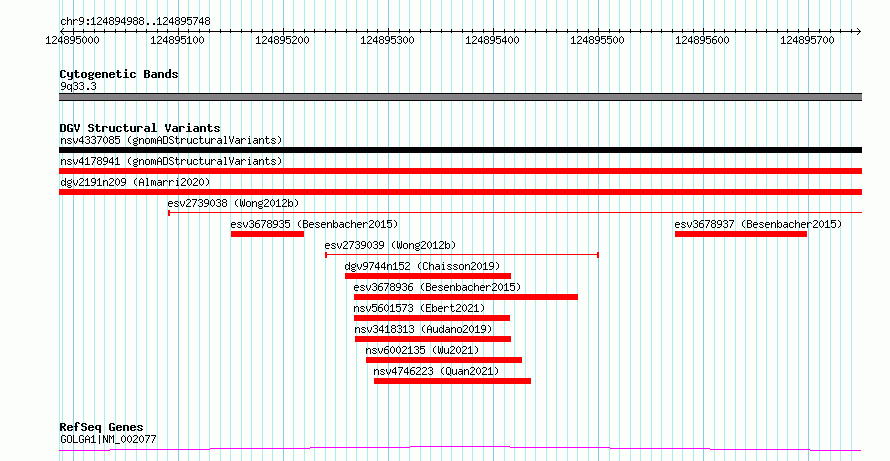This screenshot has width=890, height=461.
Task: Open the esv2739039 Wong2012b label
Action: tap(391, 245)
